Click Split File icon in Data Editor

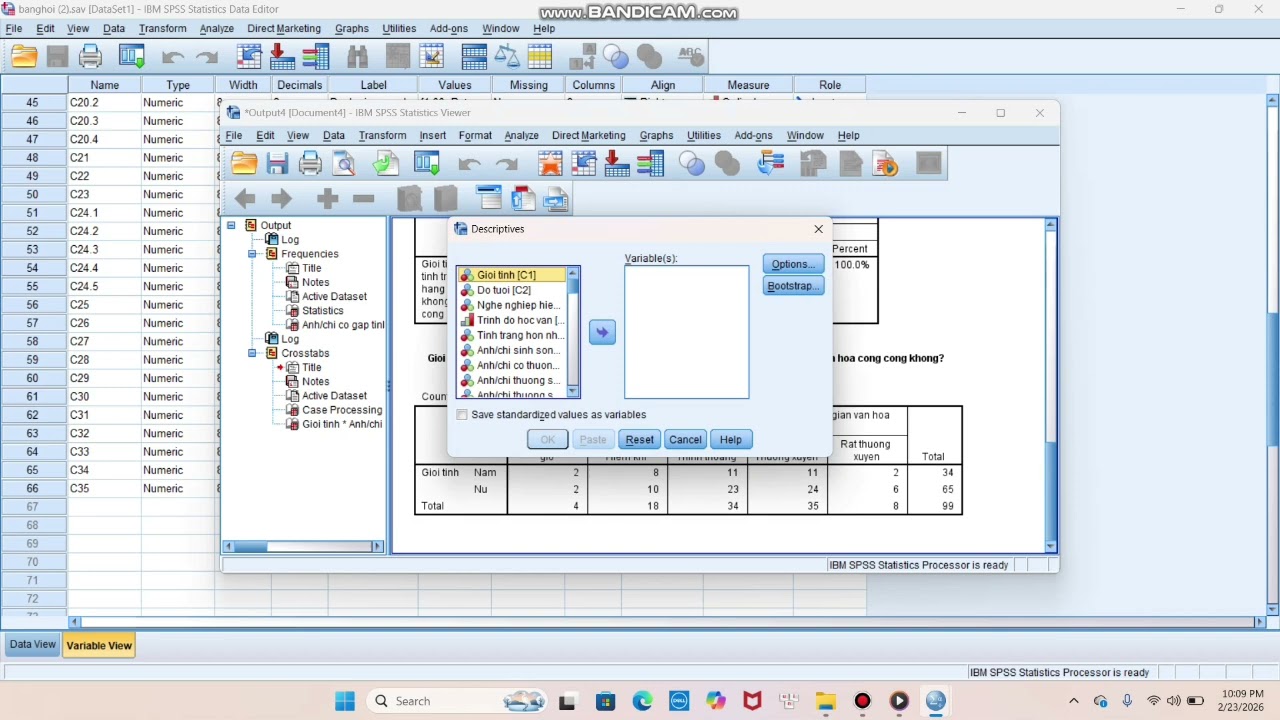(474, 57)
